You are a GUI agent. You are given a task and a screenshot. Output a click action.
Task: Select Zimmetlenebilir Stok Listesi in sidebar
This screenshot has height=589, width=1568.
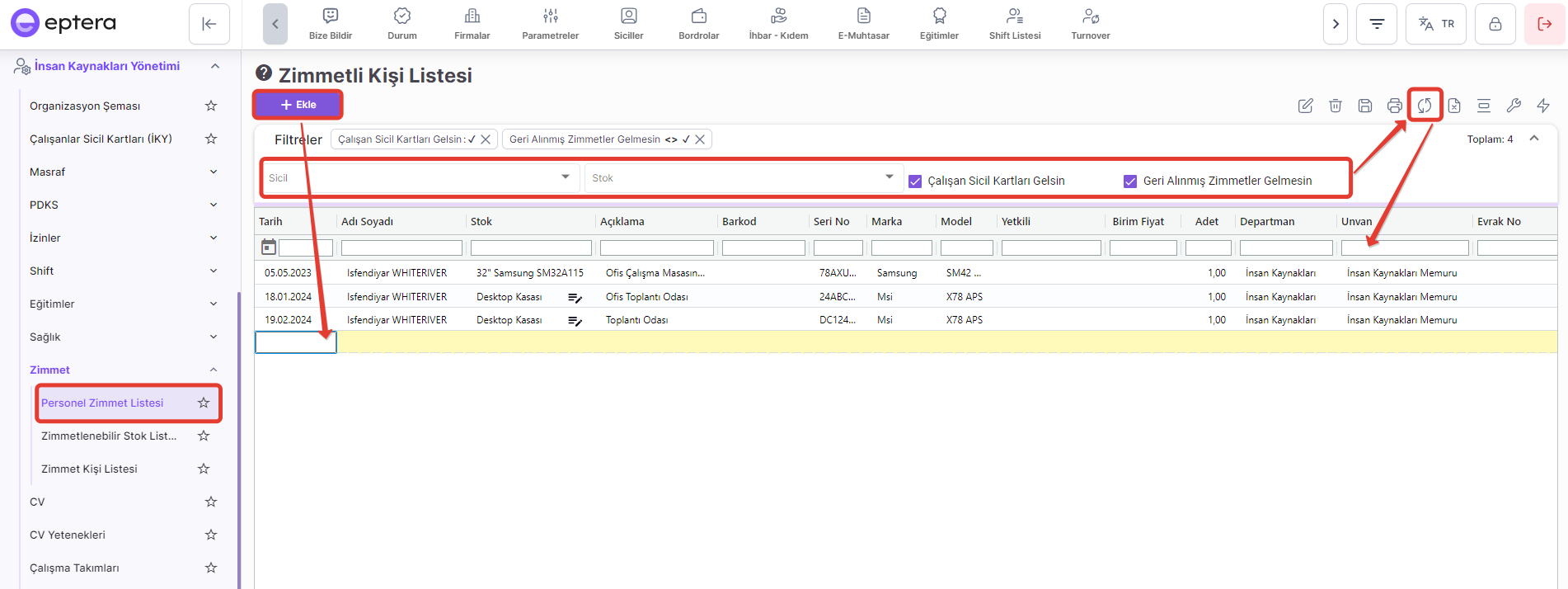(109, 436)
